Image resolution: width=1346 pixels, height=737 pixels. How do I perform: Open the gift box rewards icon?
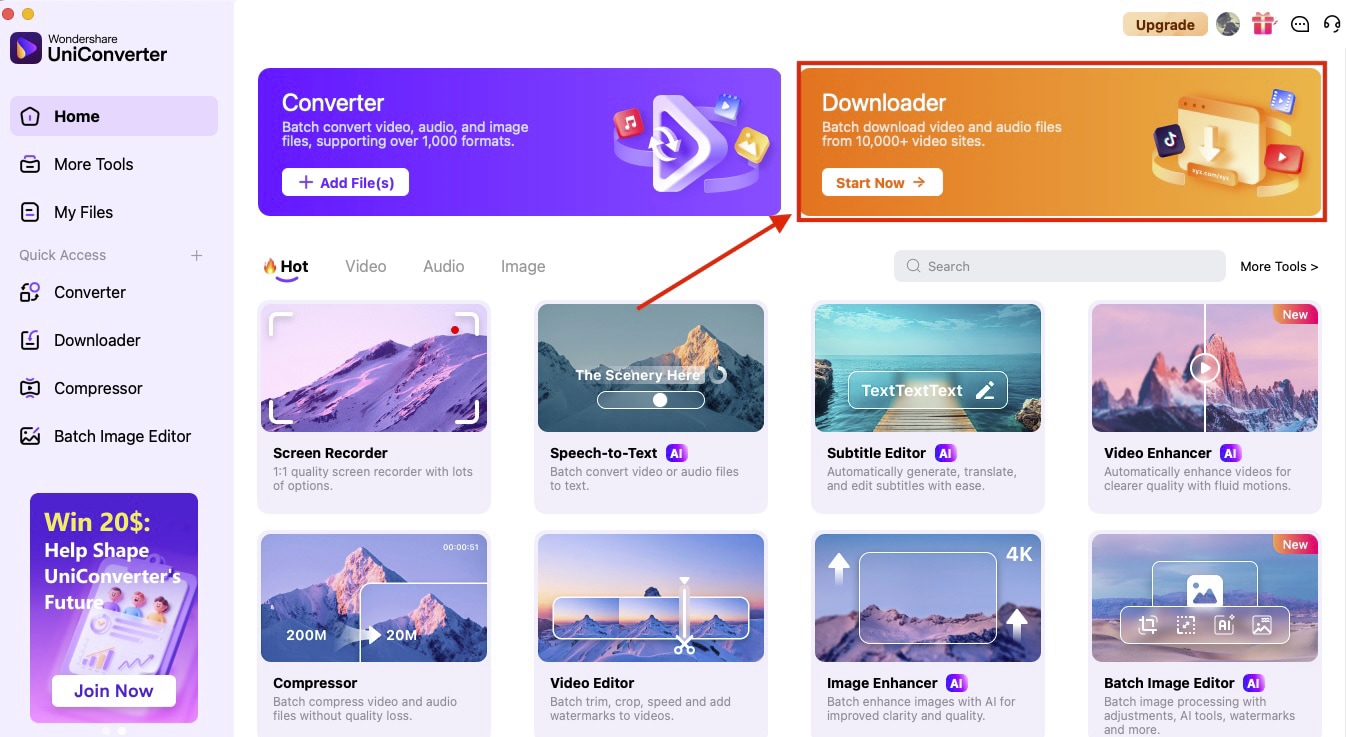(x=1264, y=24)
